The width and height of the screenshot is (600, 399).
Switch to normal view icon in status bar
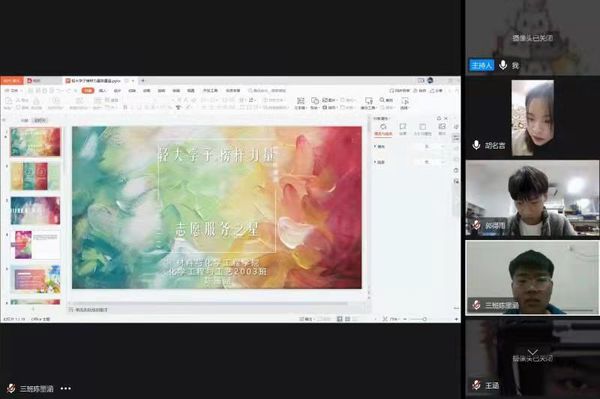pyautogui.click(x=339, y=319)
